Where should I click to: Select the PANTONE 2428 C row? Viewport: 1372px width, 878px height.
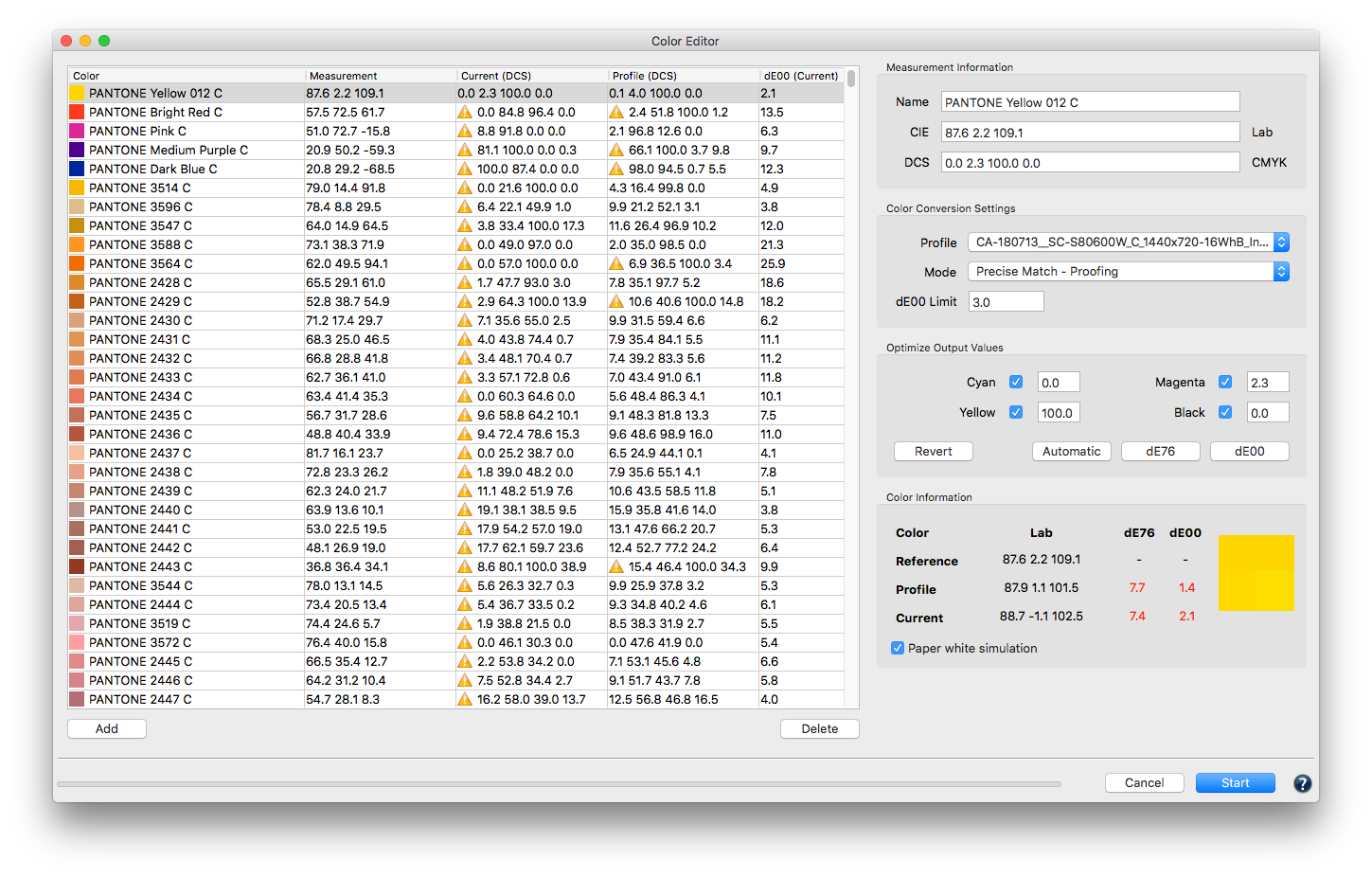point(455,282)
